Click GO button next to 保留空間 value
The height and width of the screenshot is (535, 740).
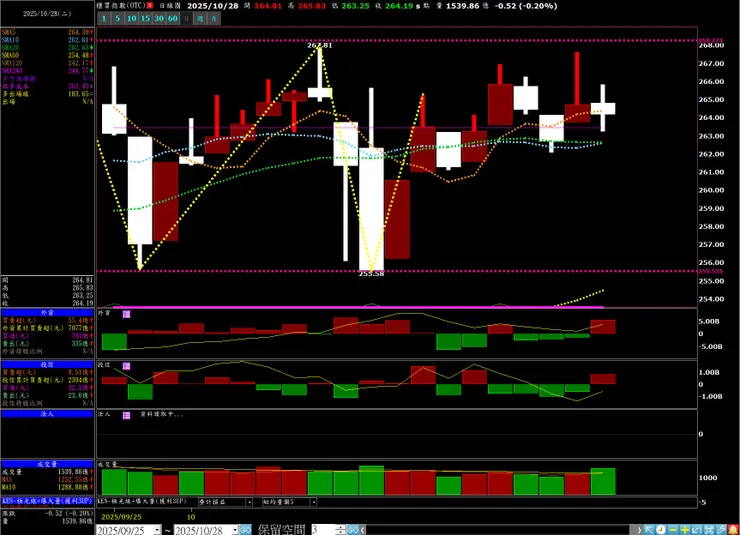(353, 530)
